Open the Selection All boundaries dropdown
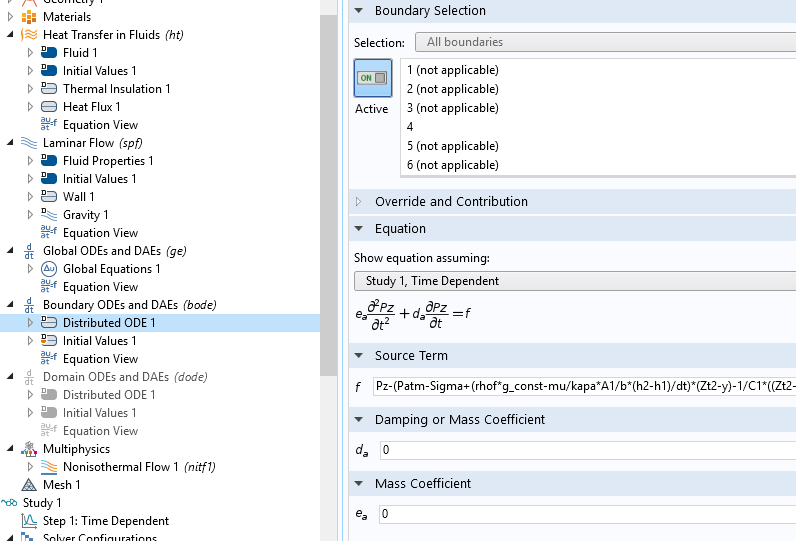Screen dimensions: 796x541 pos(605,42)
